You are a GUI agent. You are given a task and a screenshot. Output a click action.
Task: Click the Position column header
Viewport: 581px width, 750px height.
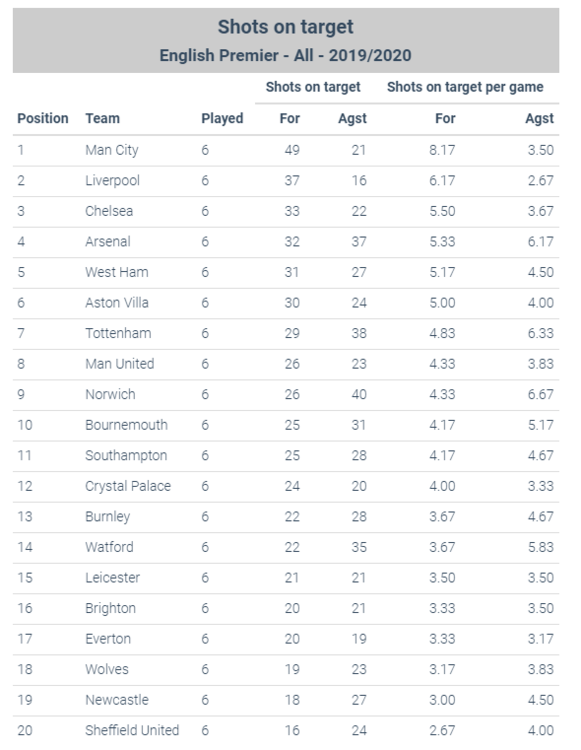43,118
